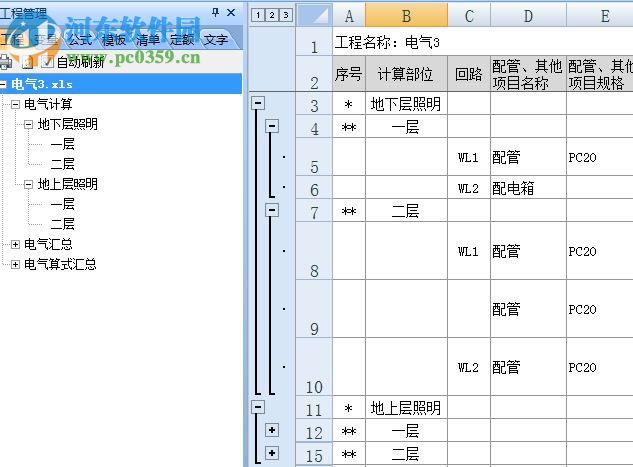Click cell 地上层照明 in row 11
633x467 pixels.
tap(406, 408)
